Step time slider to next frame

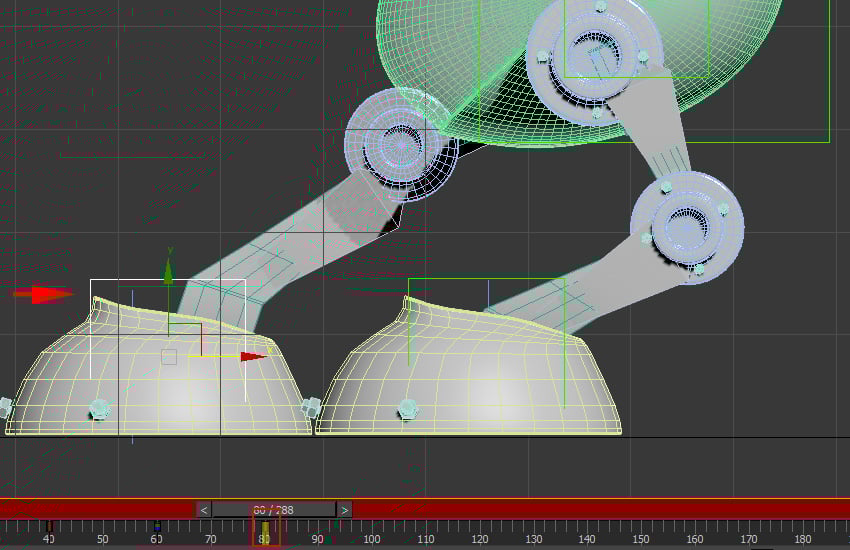[344, 510]
